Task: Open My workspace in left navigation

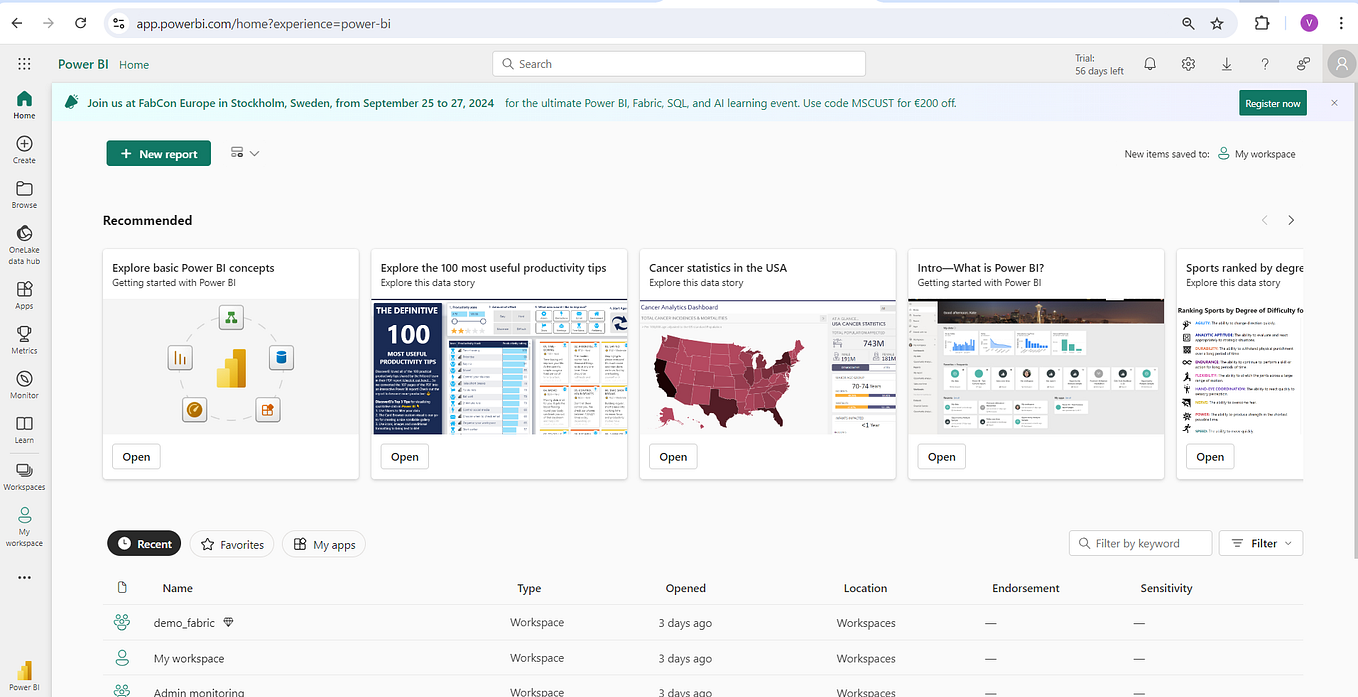Action: 24,526
